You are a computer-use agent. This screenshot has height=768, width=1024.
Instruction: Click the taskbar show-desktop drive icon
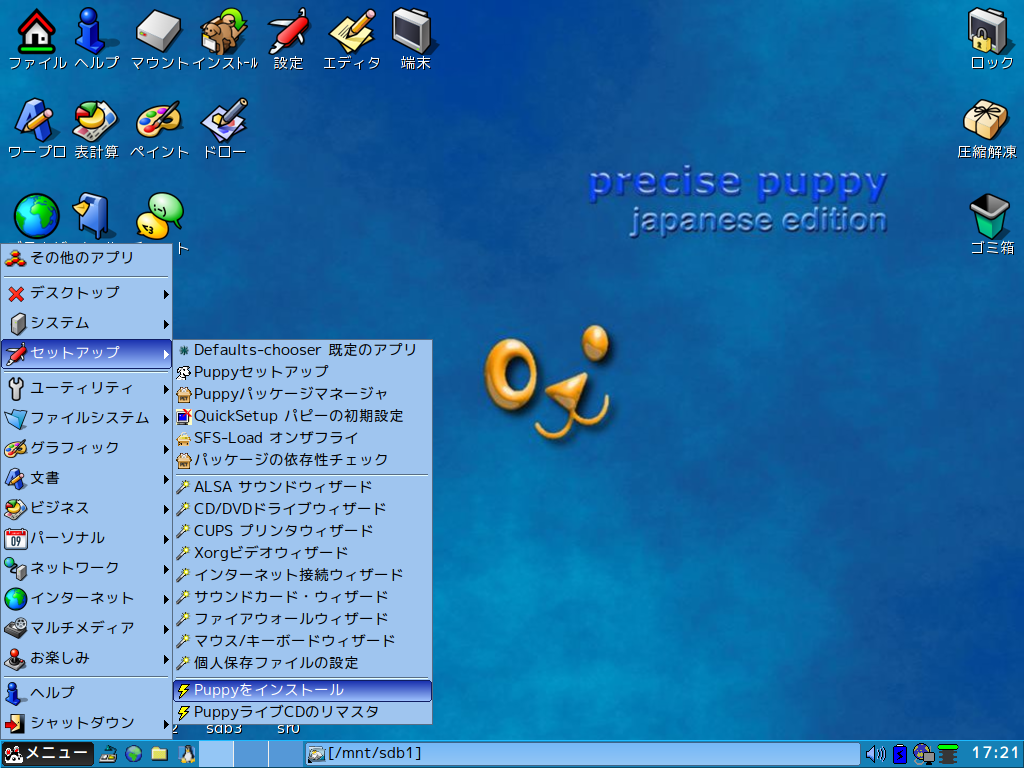pos(108,754)
